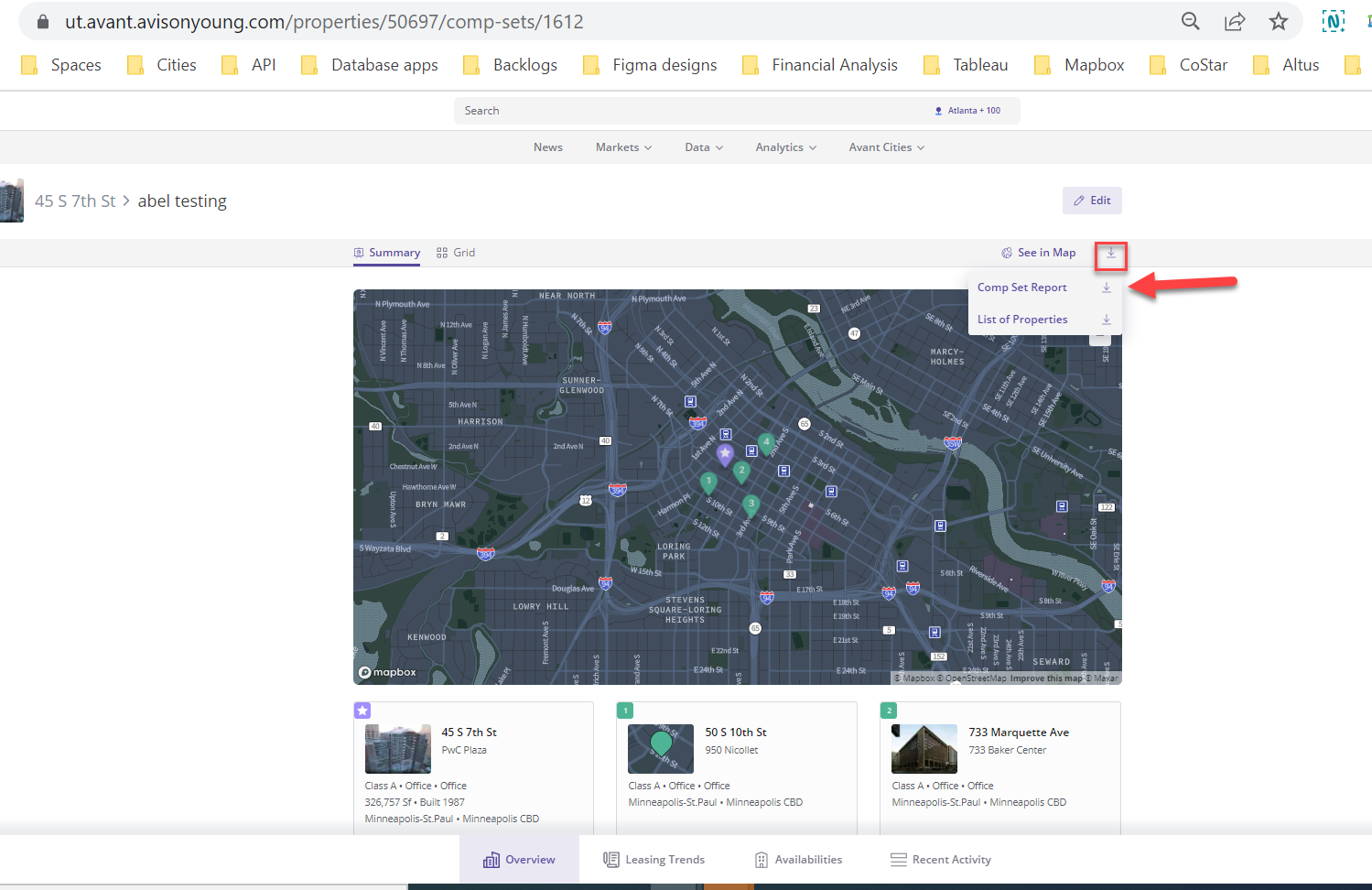Screen dimensions: 1372x890
Task: Open See in Map view
Action: (x=1039, y=253)
